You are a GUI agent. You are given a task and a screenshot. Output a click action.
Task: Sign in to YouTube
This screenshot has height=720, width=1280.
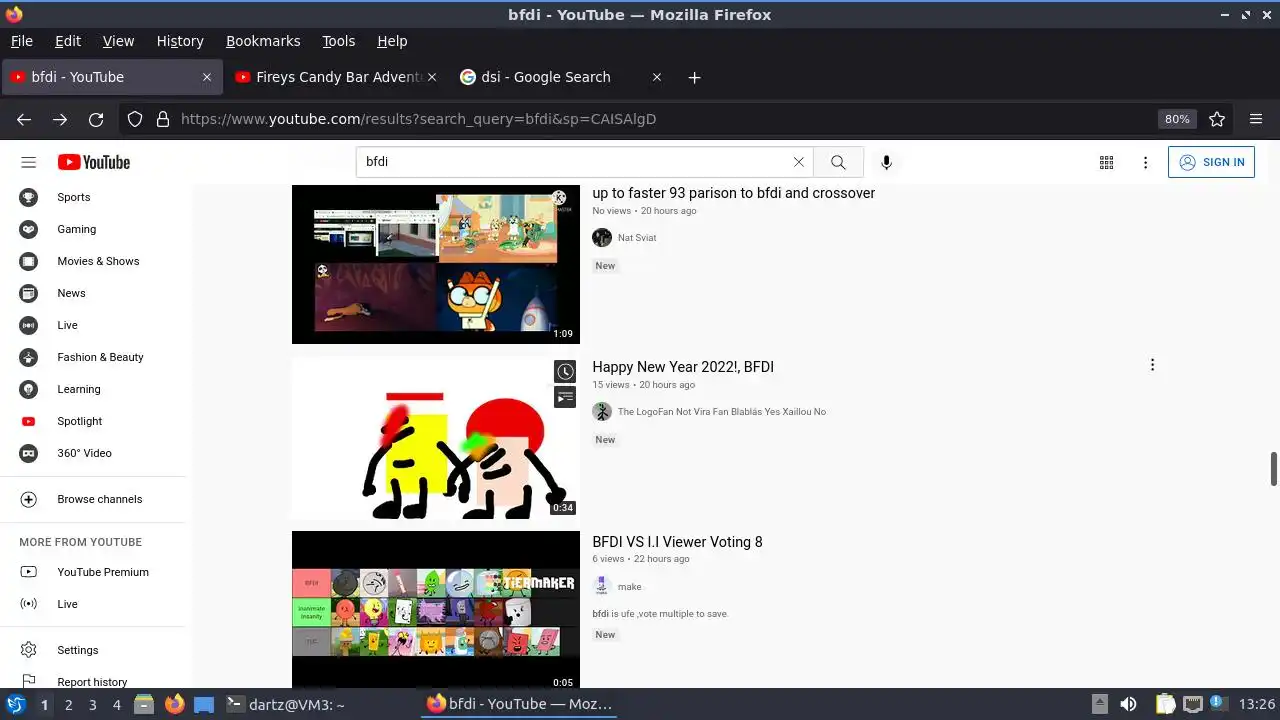[x=1211, y=162]
